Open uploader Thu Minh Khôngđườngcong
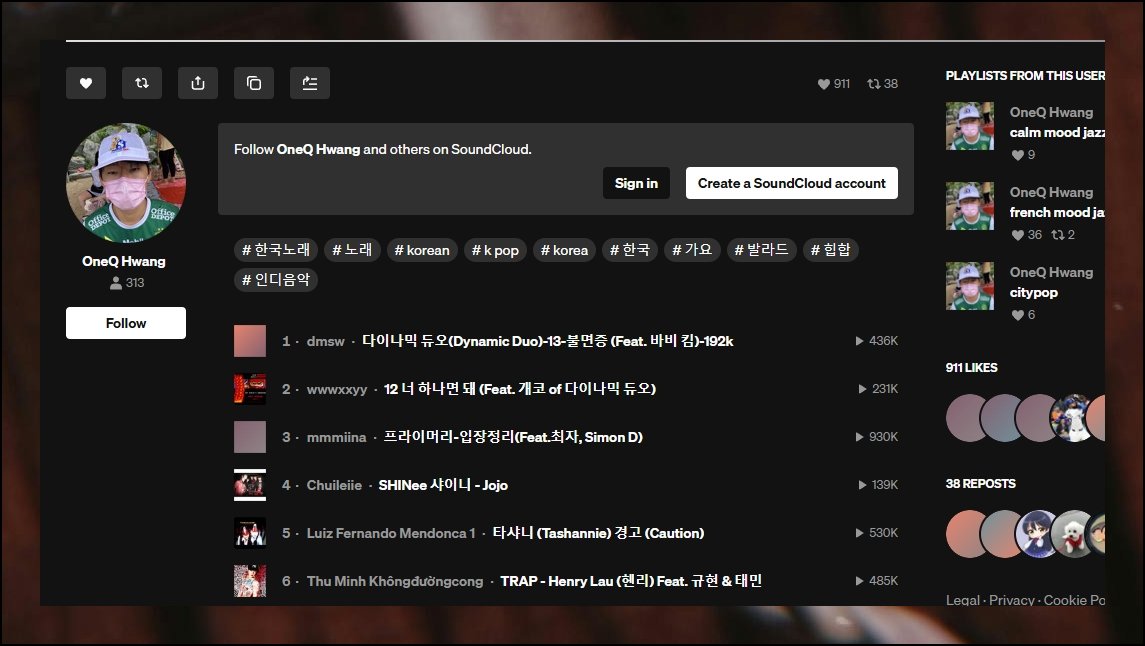 395,581
